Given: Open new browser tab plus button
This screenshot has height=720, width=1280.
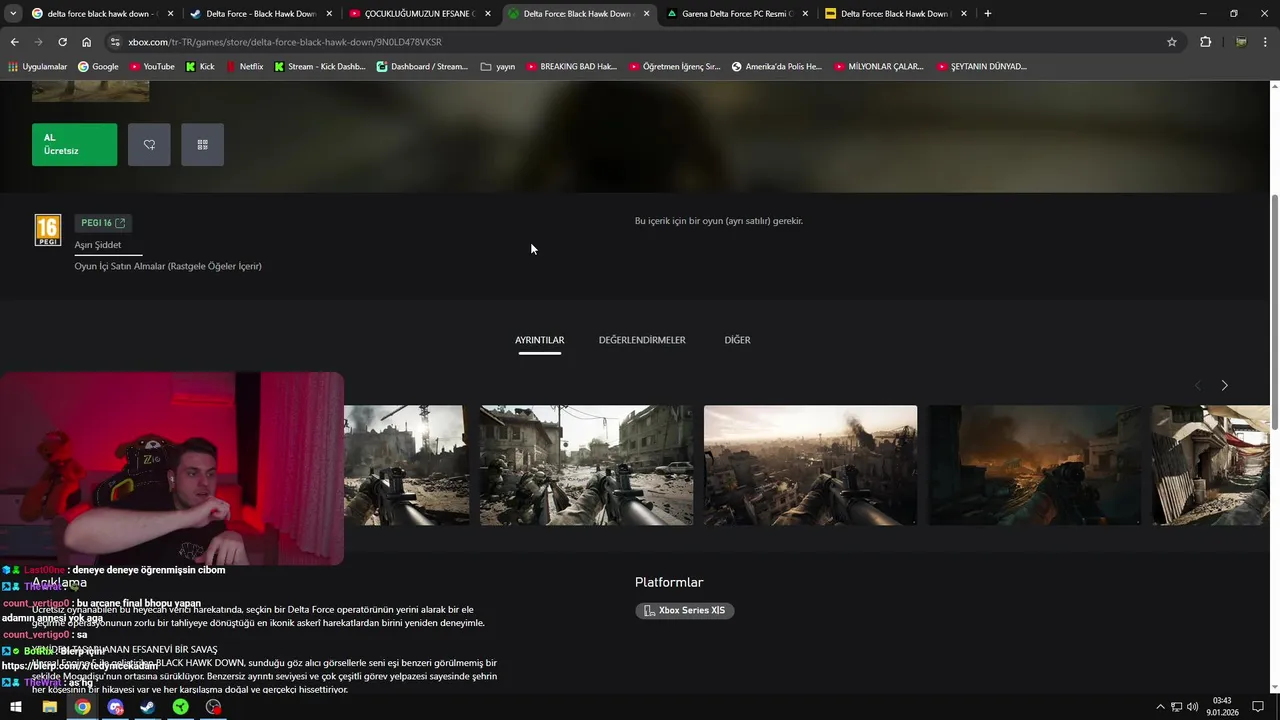Looking at the screenshot, I should click(x=988, y=14).
